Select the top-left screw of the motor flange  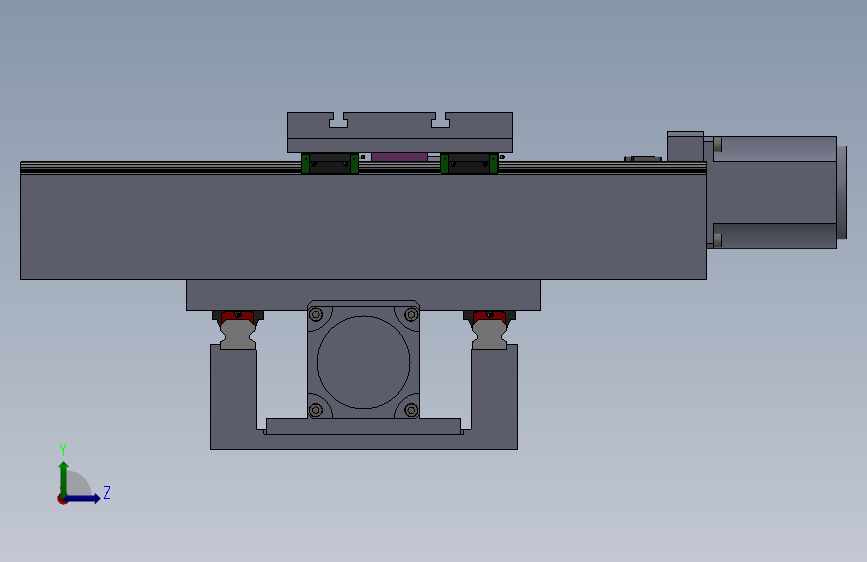[x=316, y=315]
